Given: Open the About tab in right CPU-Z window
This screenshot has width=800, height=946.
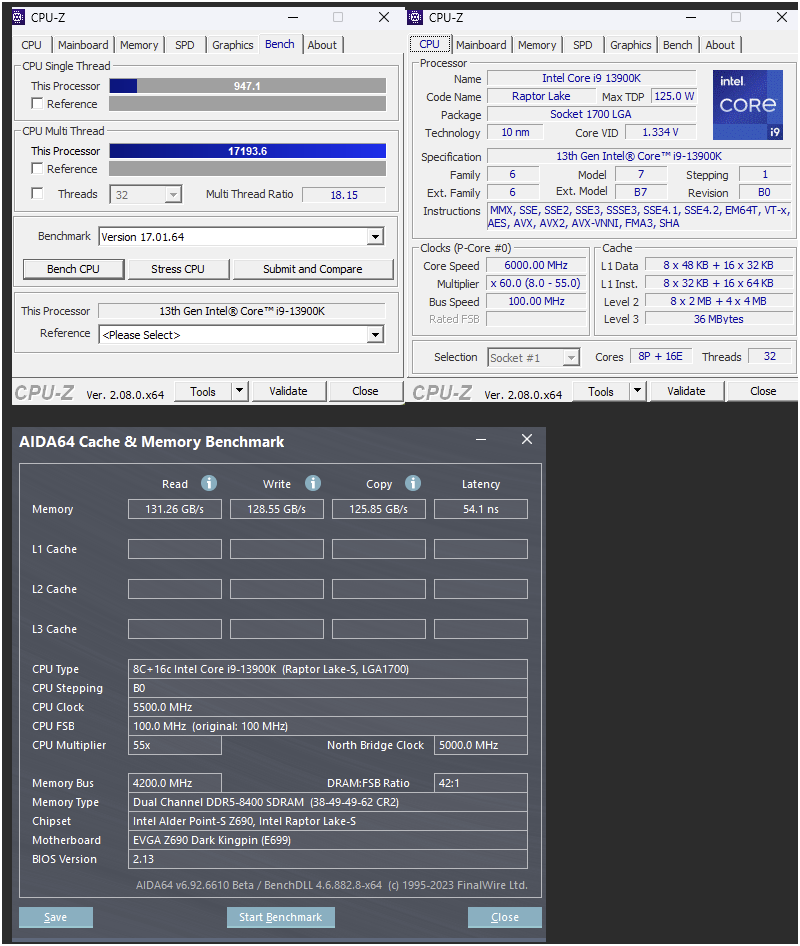Looking at the screenshot, I should pyautogui.click(x=720, y=45).
